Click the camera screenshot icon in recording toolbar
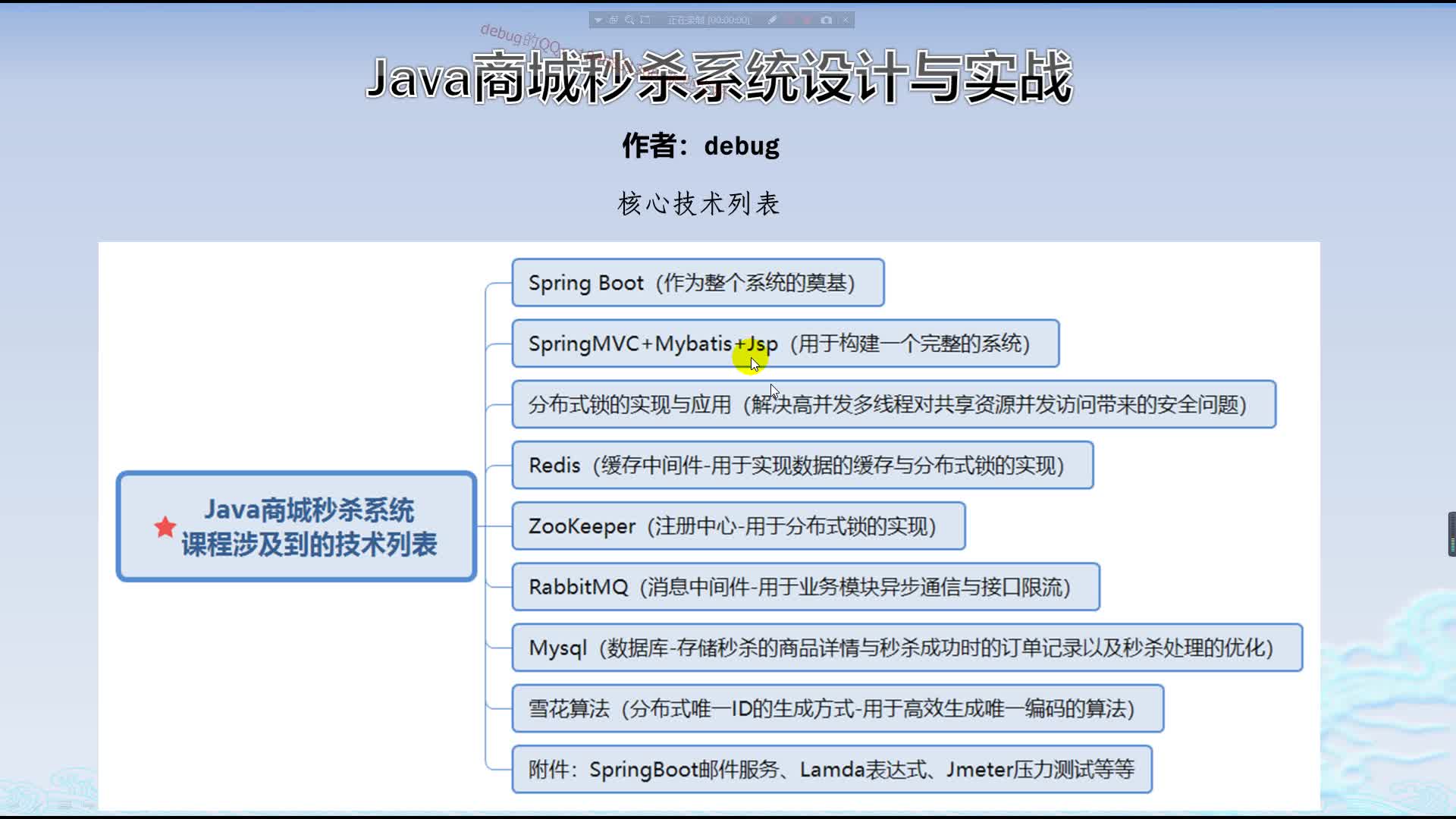Viewport: 1456px width, 819px height. tap(826, 20)
